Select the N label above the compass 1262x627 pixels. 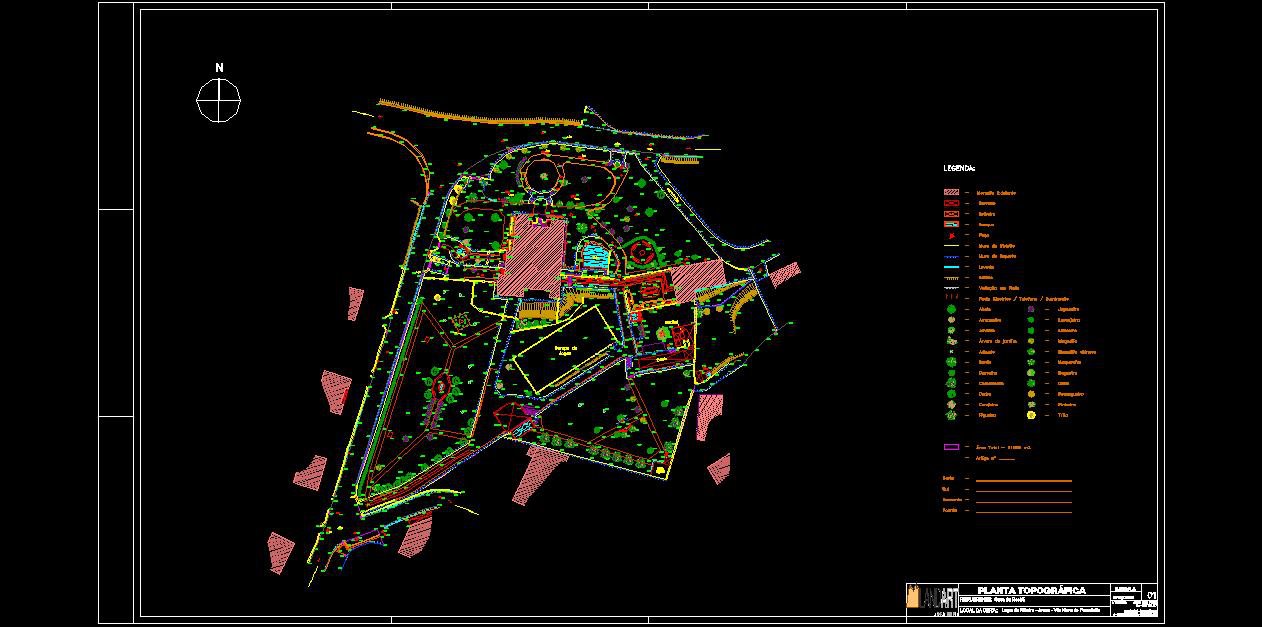click(219, 68)
